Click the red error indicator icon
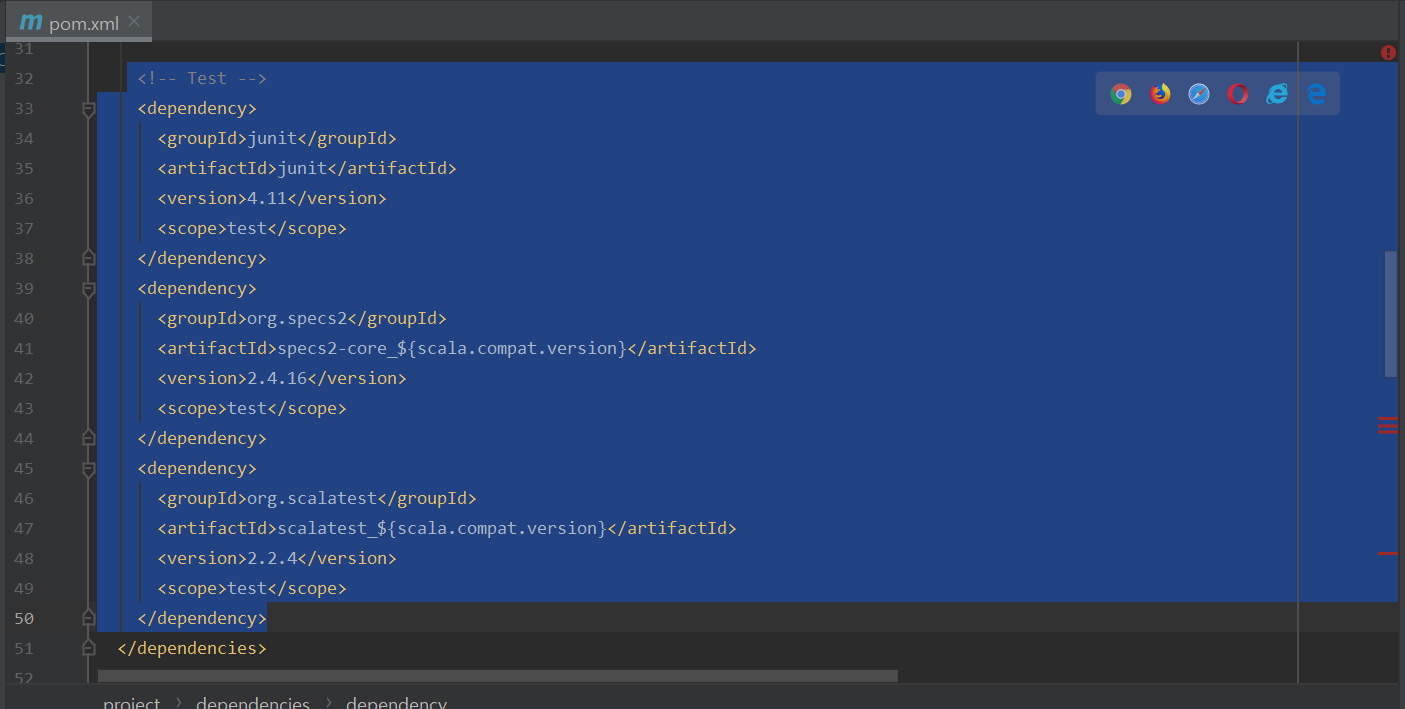 pyautogui.click(x=1388, y=52)
